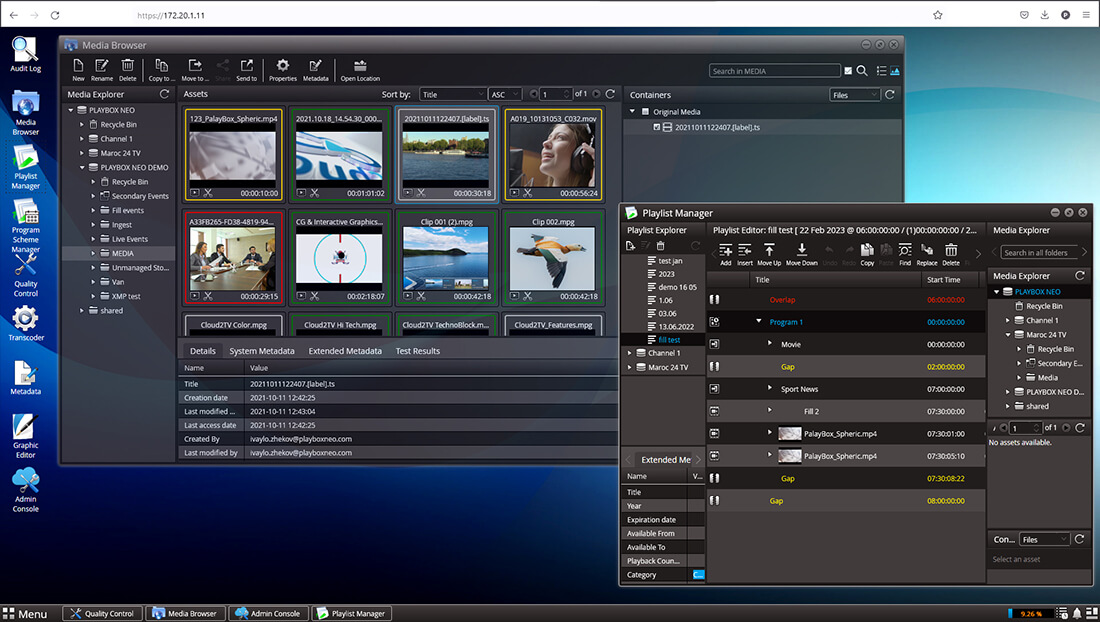Switch to Admin Console on the taskbar
This screenshot has width=1100, height=622.
[268, 614]
